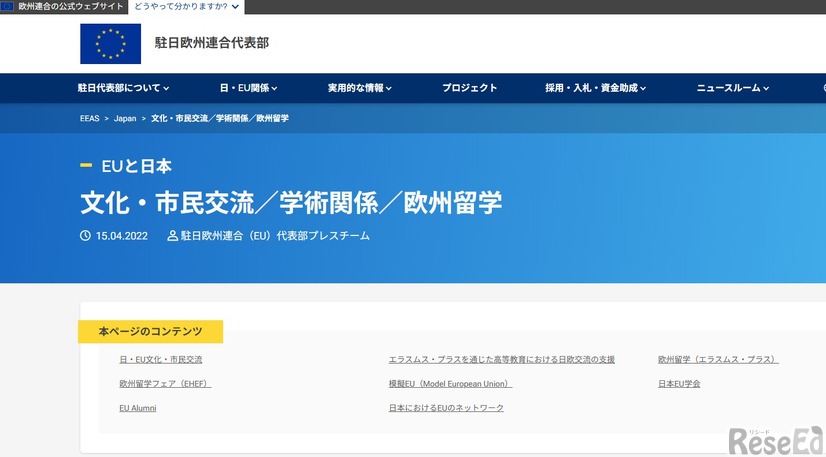Click the EEAS breadcrumb link

(x=90, y=118)
